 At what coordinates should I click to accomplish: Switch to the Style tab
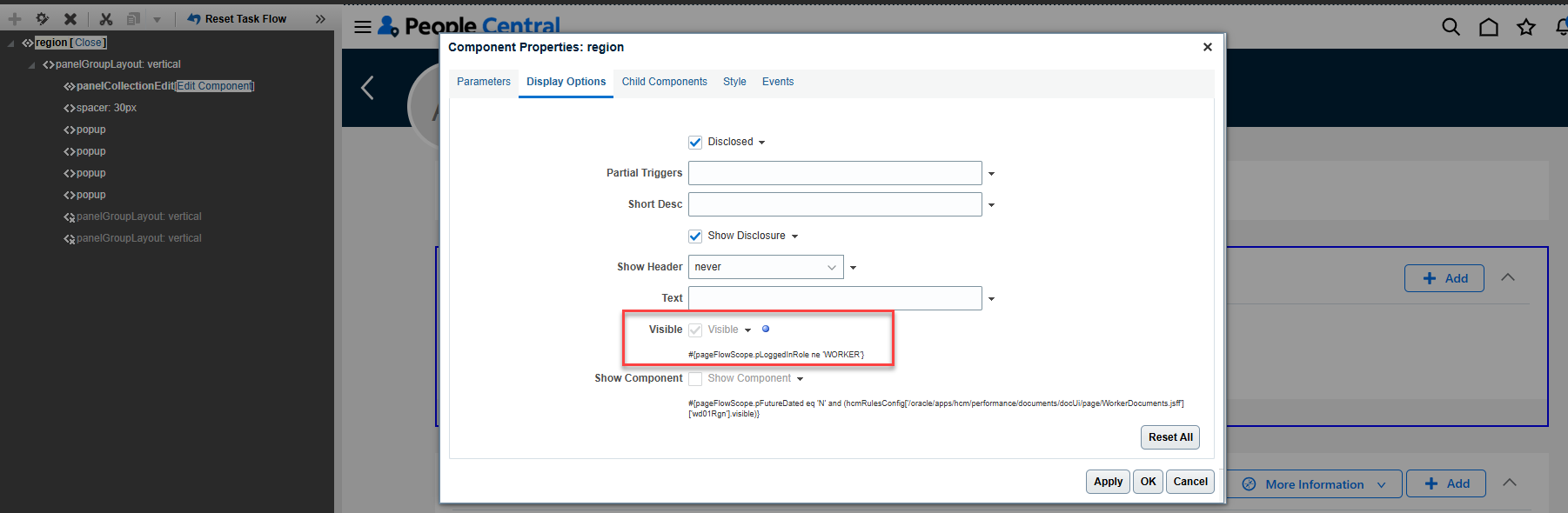pos(734,82)
